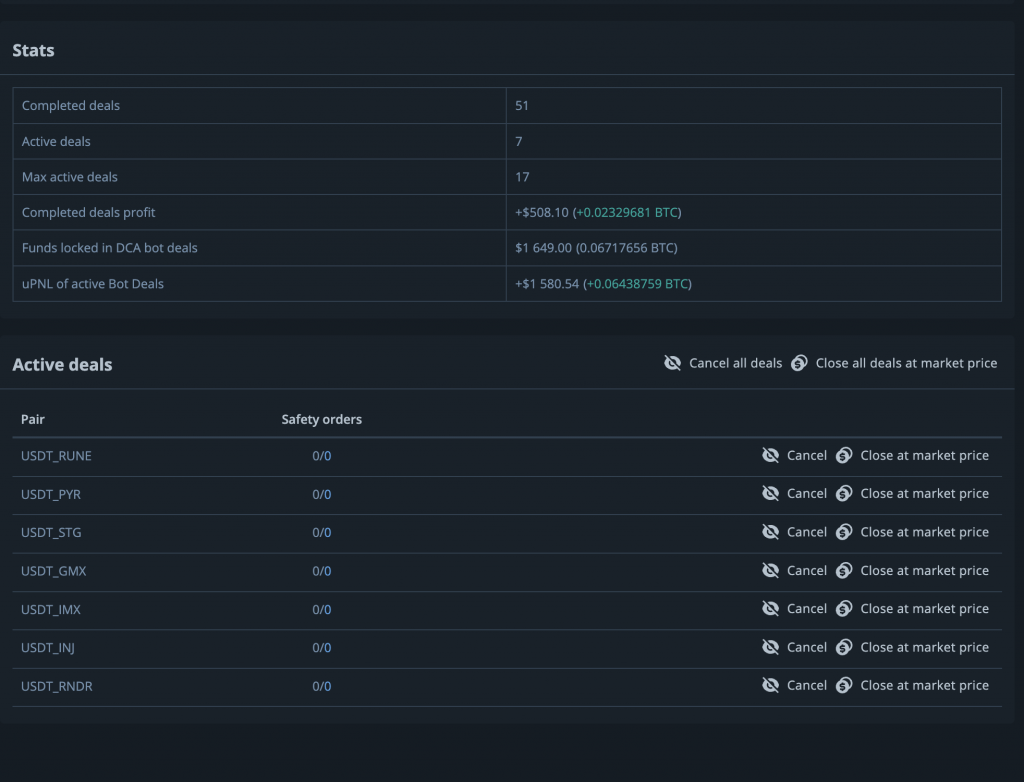
Task: Select the USDT_INJ pair
Action: pos(48,648)
